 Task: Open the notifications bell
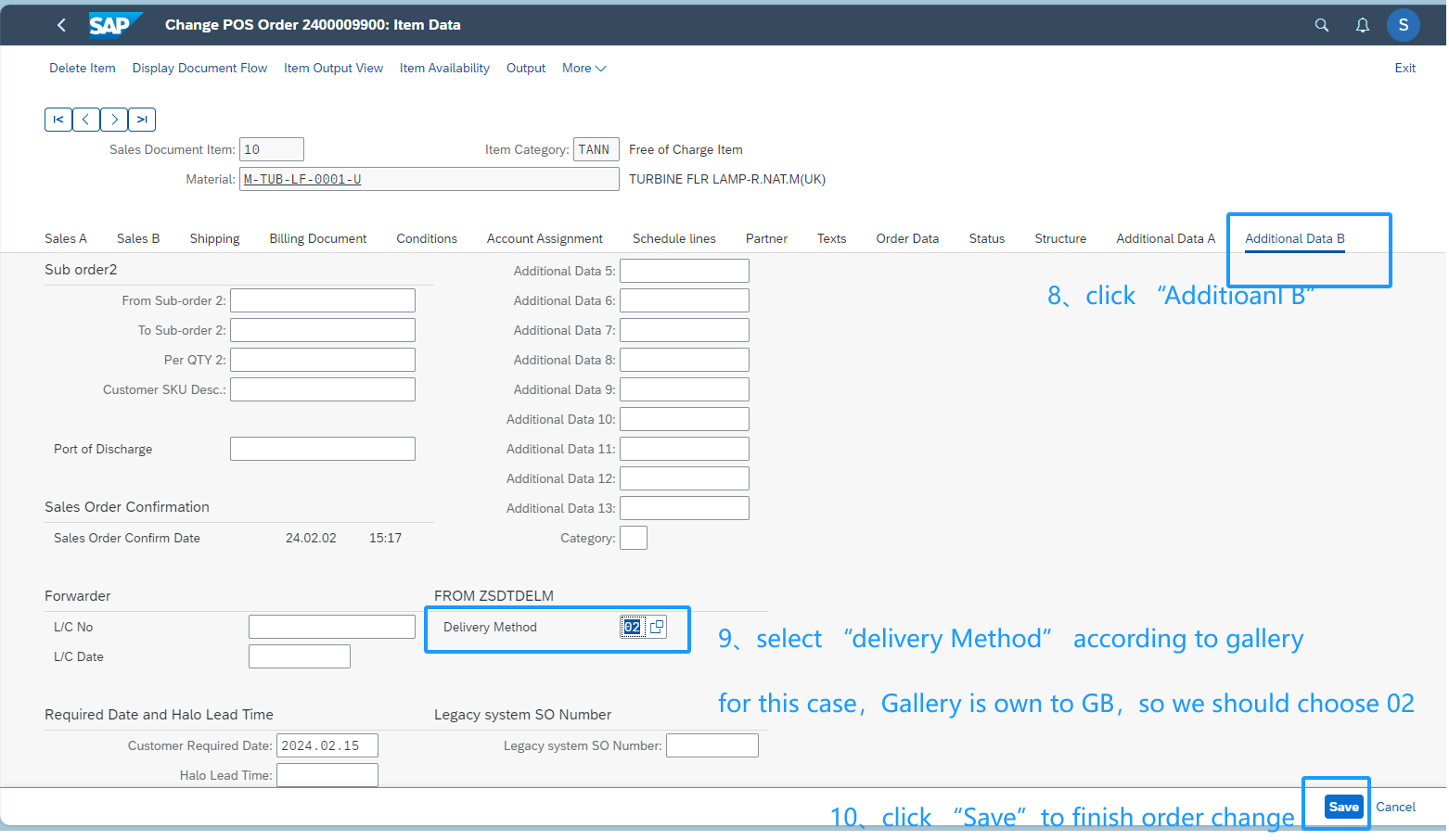pos(1362,25)
